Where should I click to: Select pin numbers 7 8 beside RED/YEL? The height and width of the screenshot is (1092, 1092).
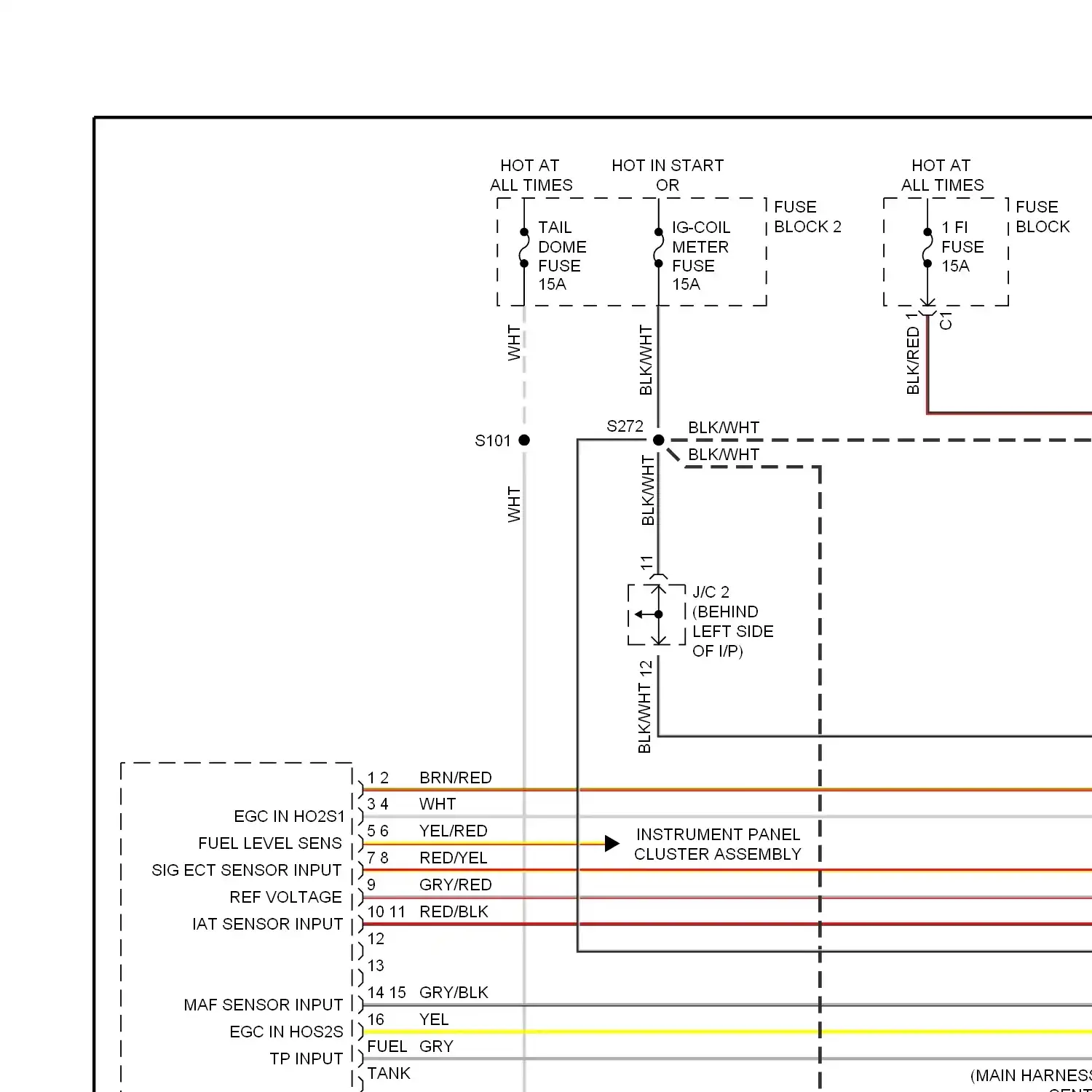pyautogui.click(x=378, y=858)
